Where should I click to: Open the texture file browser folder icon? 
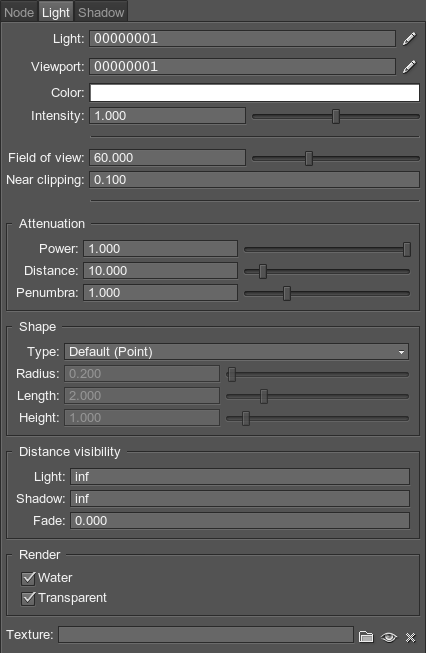point(366,637)
